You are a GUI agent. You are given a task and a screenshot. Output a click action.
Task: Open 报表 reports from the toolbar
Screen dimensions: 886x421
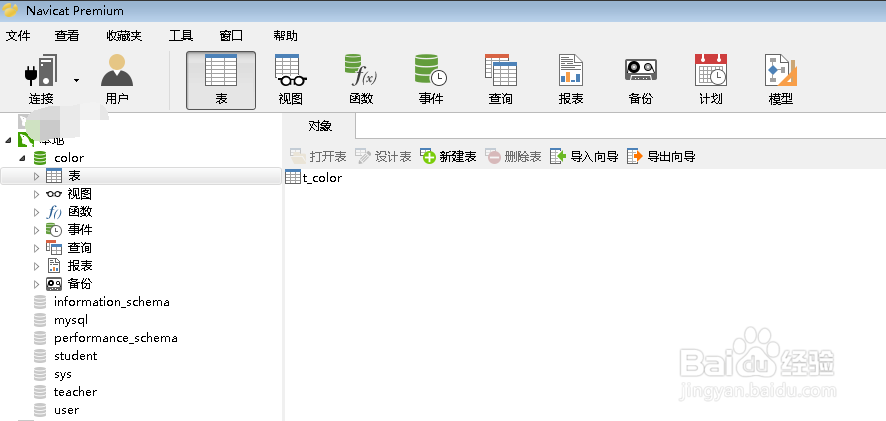click(571, 80)
